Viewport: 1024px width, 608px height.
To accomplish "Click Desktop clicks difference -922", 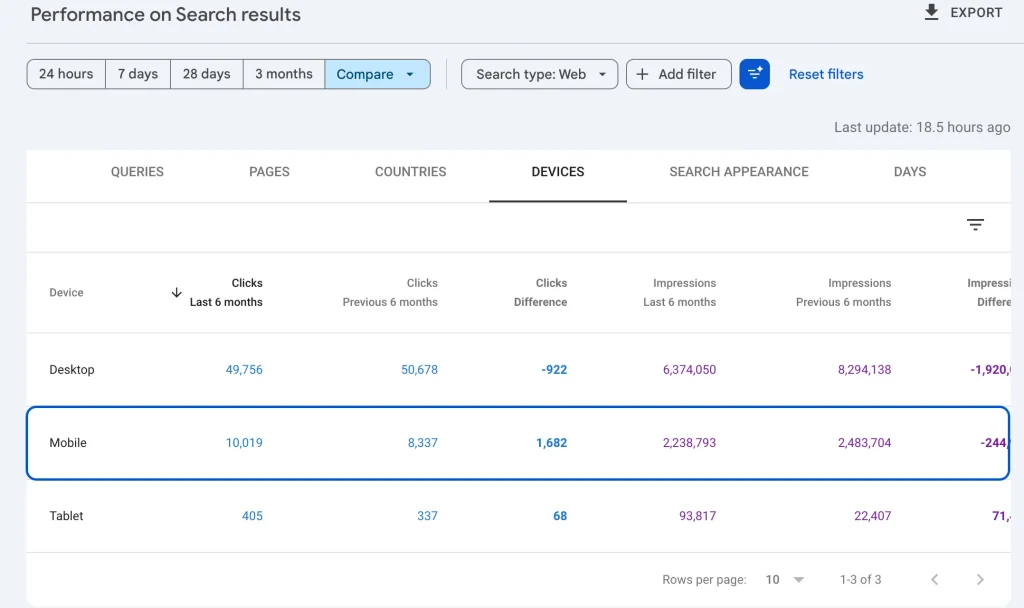I will [554, 370].
